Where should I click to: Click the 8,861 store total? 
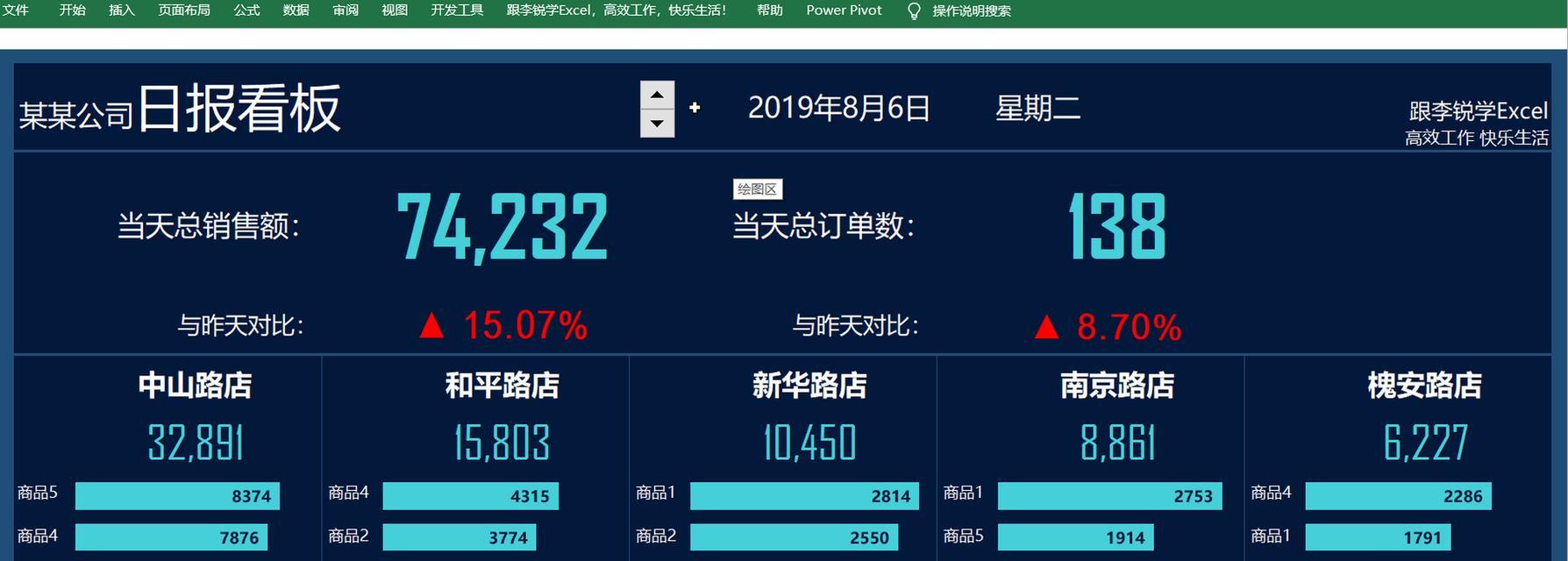pyautogui.click(x=1118, y=443)
